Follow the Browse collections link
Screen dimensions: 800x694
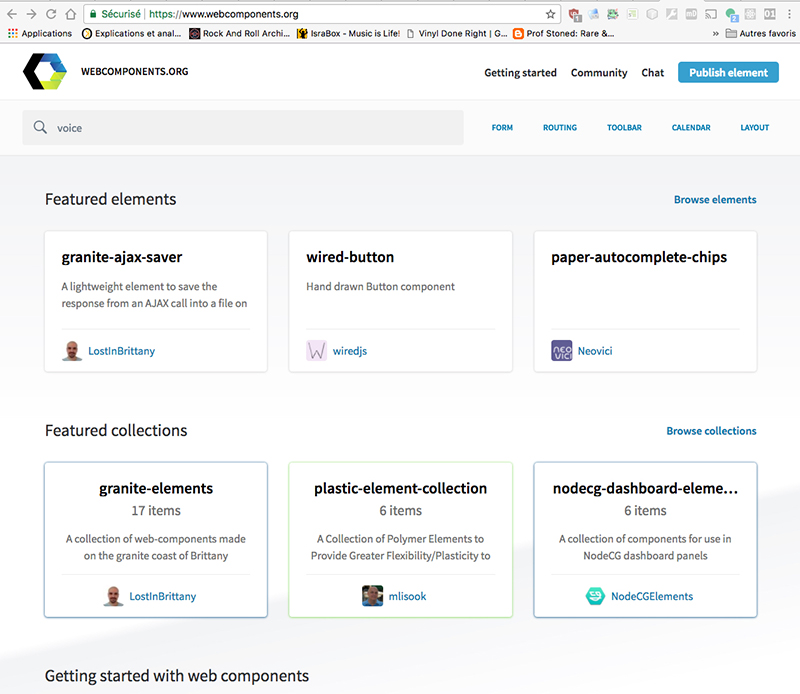coord(711,430)
